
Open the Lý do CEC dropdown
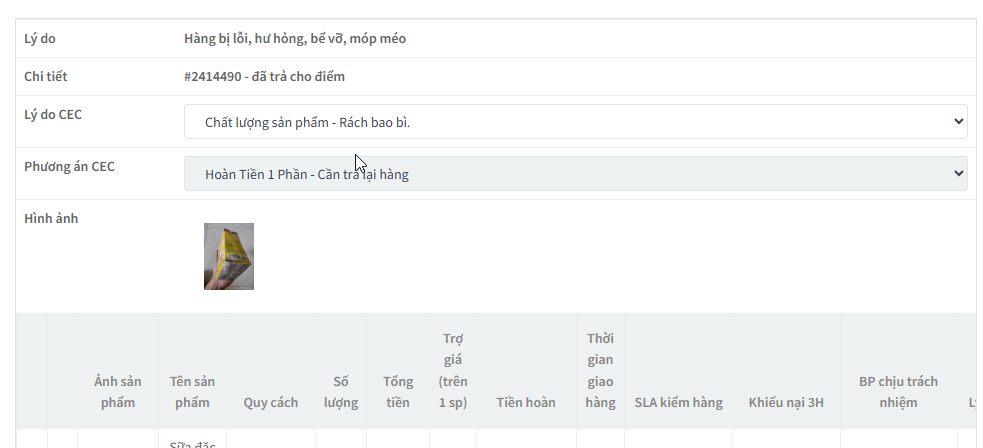(576, 122)
